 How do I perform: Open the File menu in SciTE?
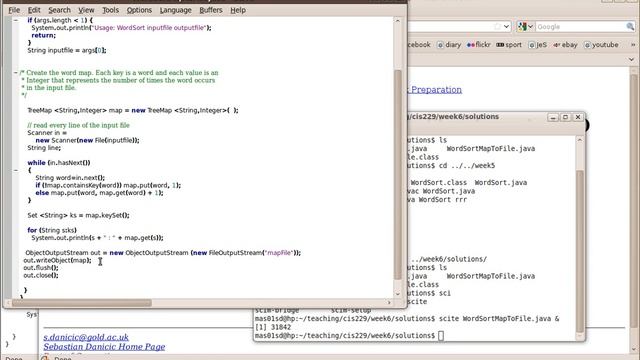pos(14,10)
